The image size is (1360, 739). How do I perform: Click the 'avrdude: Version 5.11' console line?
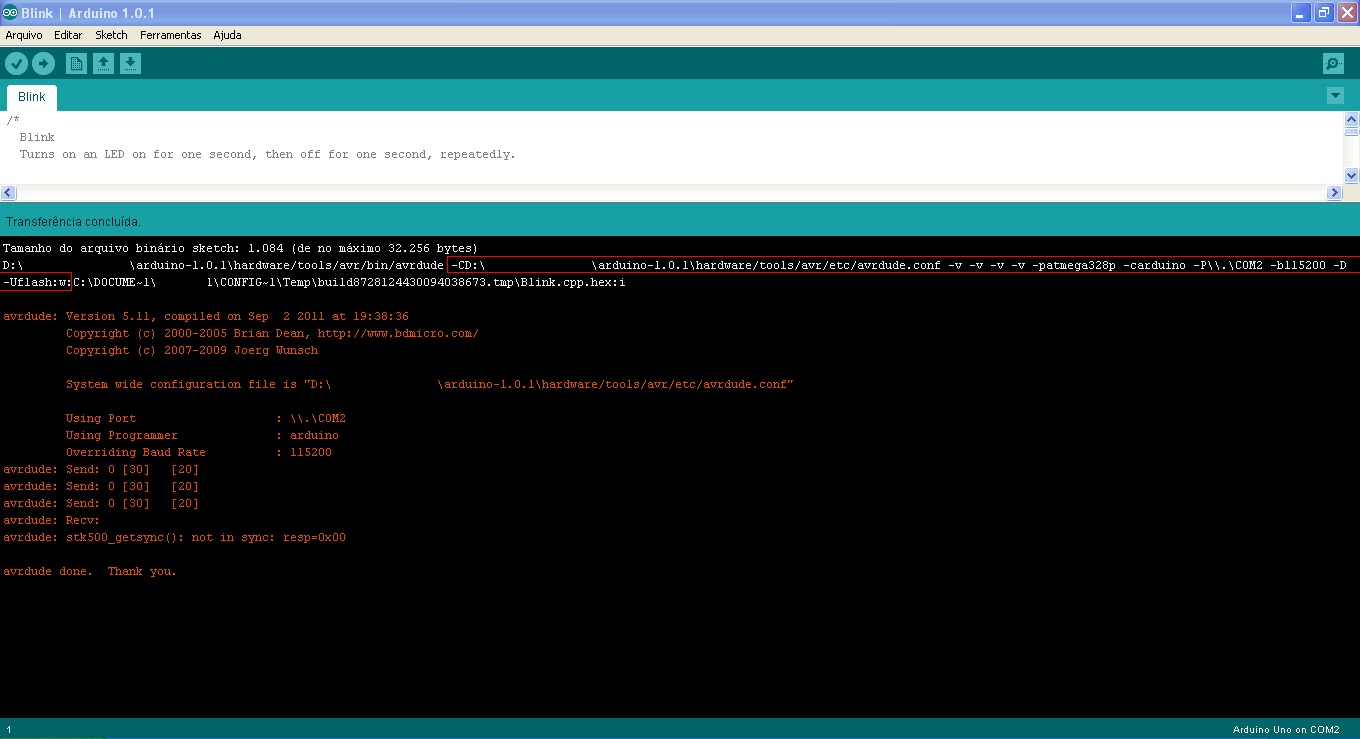206,316
